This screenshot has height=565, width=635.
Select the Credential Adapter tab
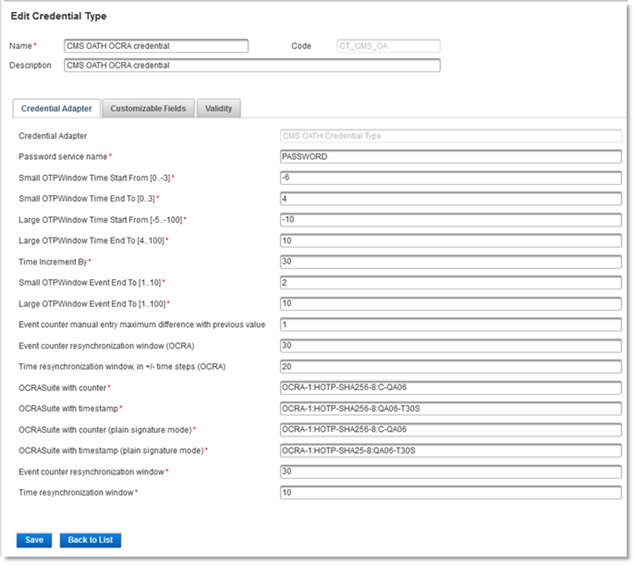pos(56,108)
